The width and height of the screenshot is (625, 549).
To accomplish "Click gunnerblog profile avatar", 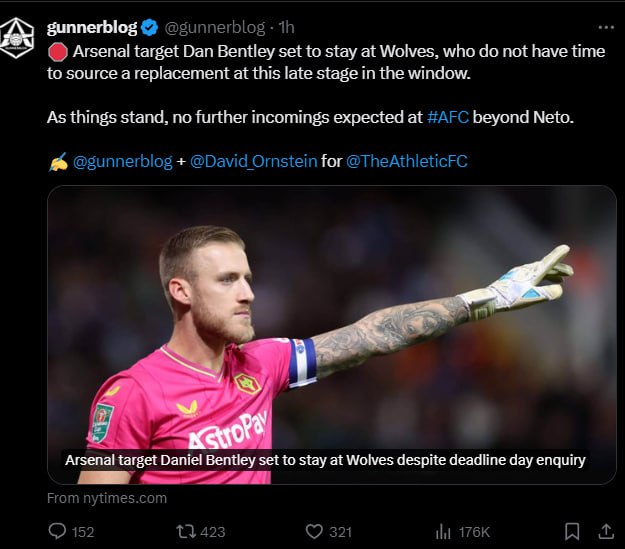I will click(17, 40).
